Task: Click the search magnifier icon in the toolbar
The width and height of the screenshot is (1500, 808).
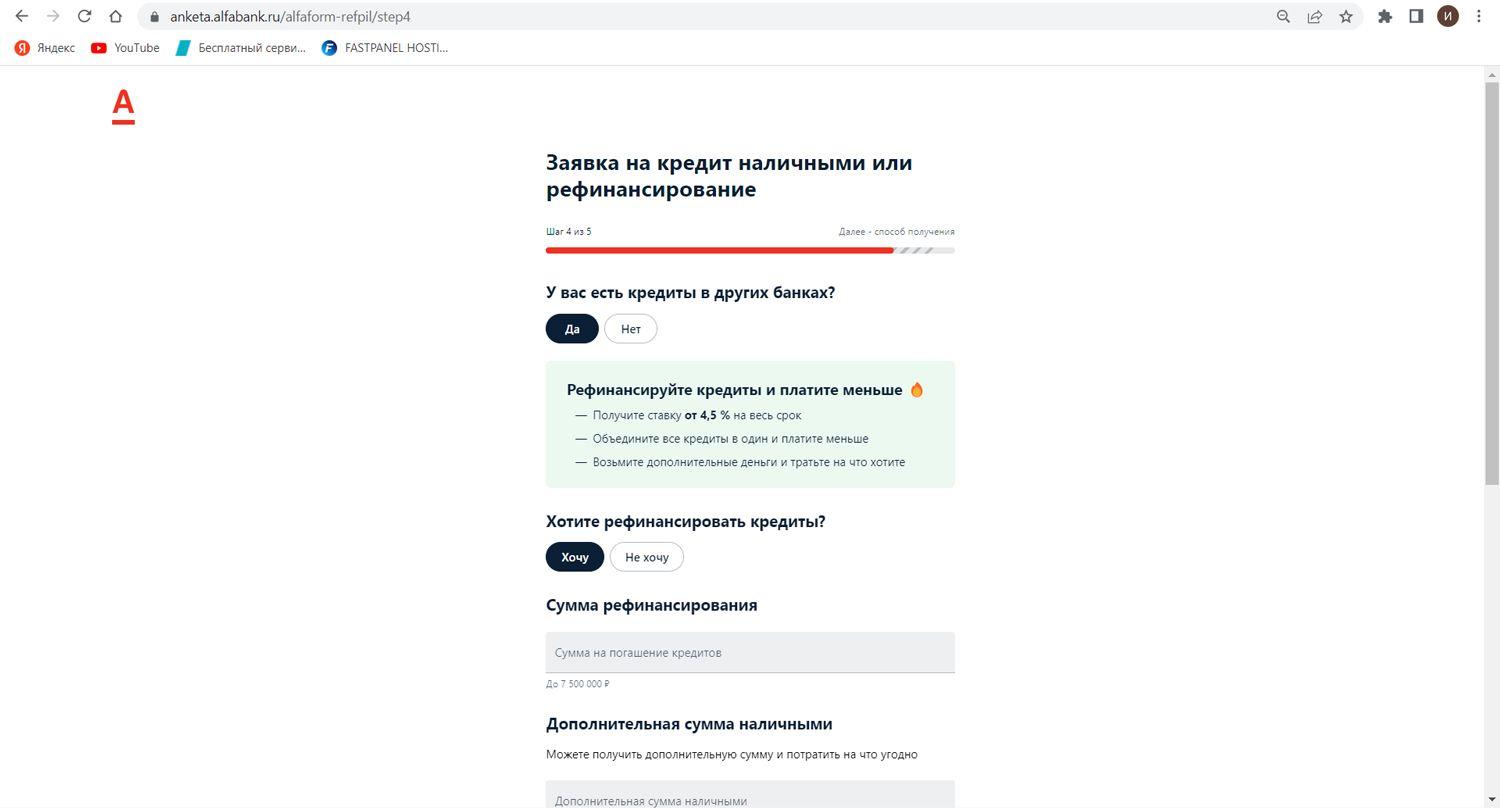Action: [1282, 16]
